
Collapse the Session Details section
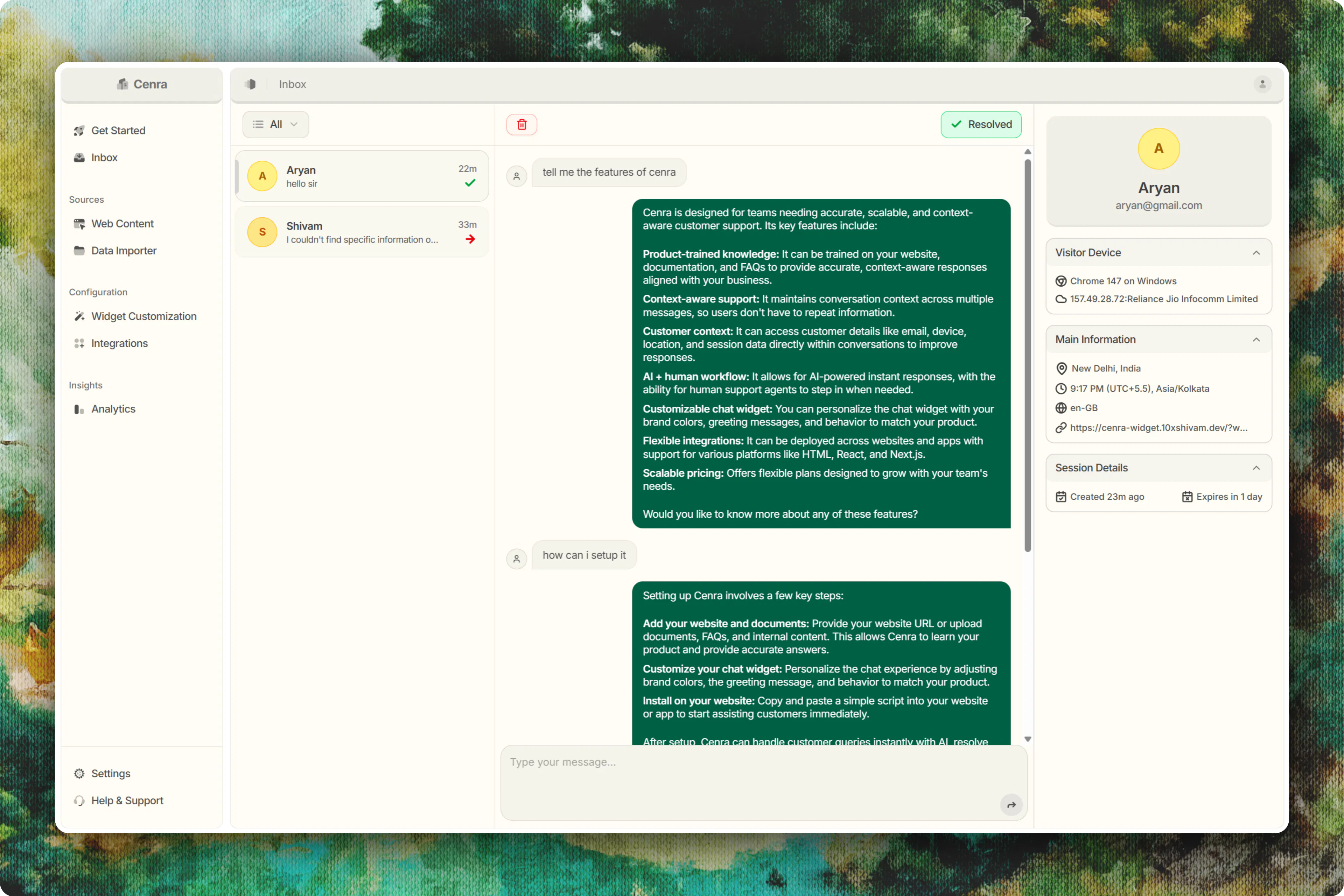pos(1256,468)
